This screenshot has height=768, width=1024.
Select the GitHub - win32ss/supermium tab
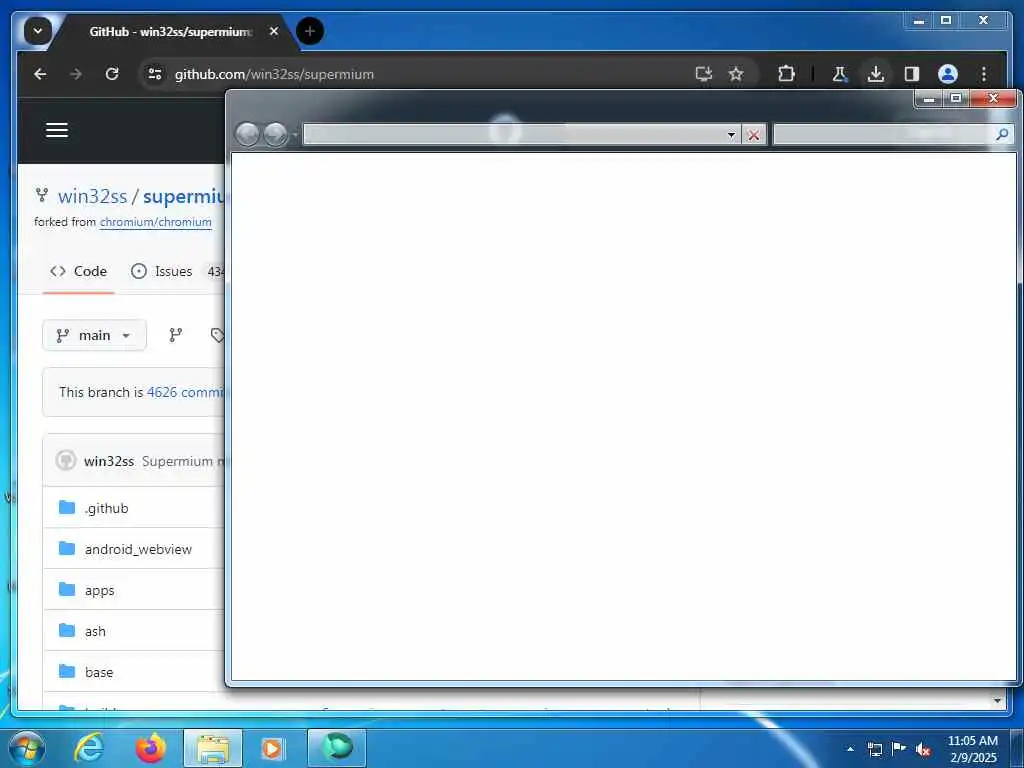click(x=170, y=31)
